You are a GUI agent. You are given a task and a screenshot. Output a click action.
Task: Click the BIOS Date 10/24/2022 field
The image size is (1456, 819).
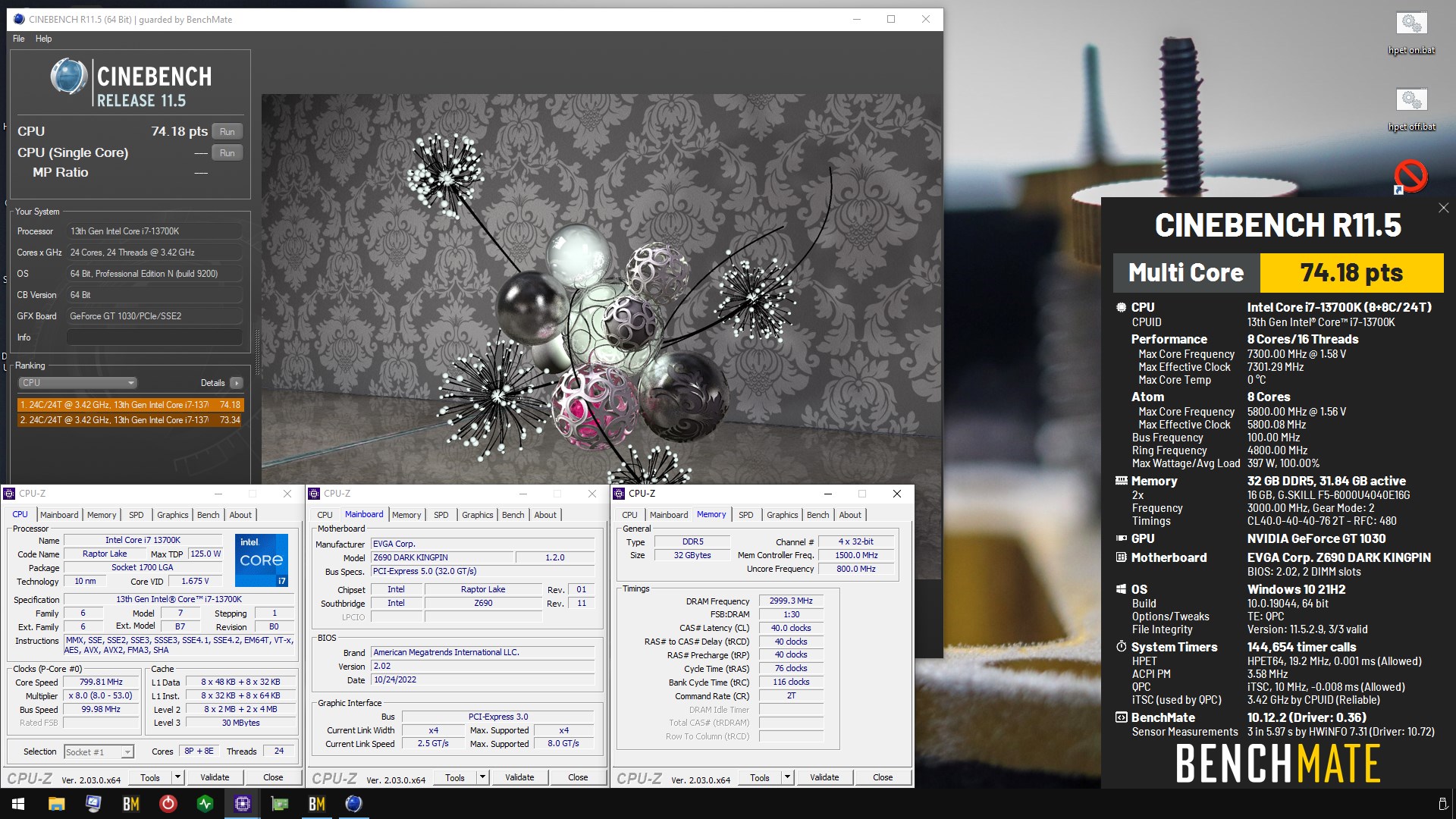tap(483, 680)
